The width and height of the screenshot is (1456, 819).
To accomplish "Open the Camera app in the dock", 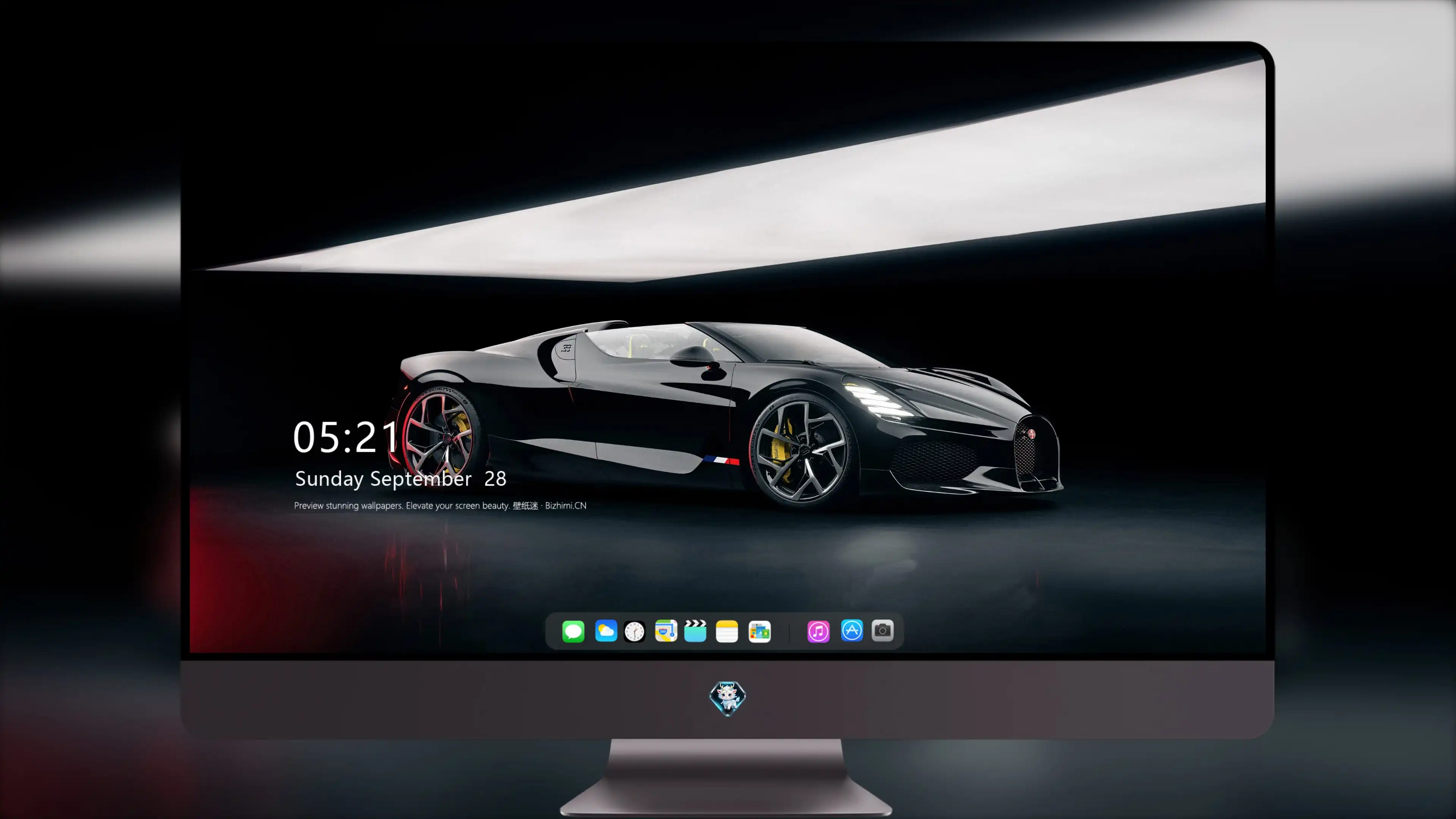I will point(882,630).
